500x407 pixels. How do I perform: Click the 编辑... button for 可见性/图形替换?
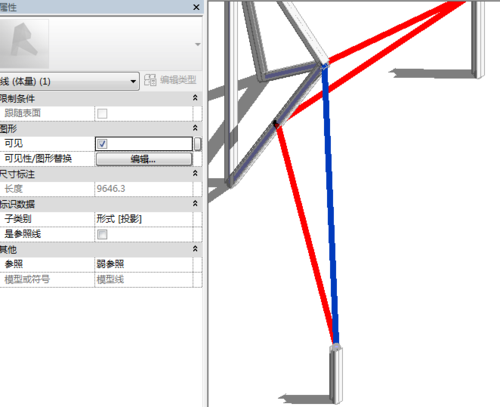(x=144, y=159)
